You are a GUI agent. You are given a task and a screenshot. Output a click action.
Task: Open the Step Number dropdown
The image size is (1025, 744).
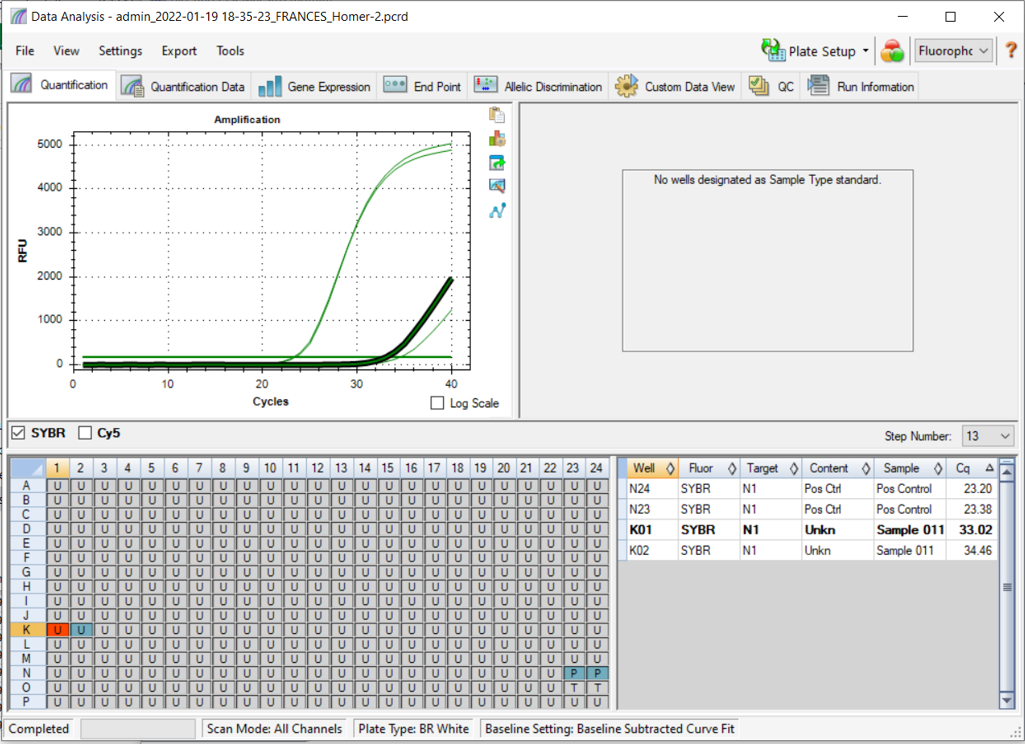point(987,436)
